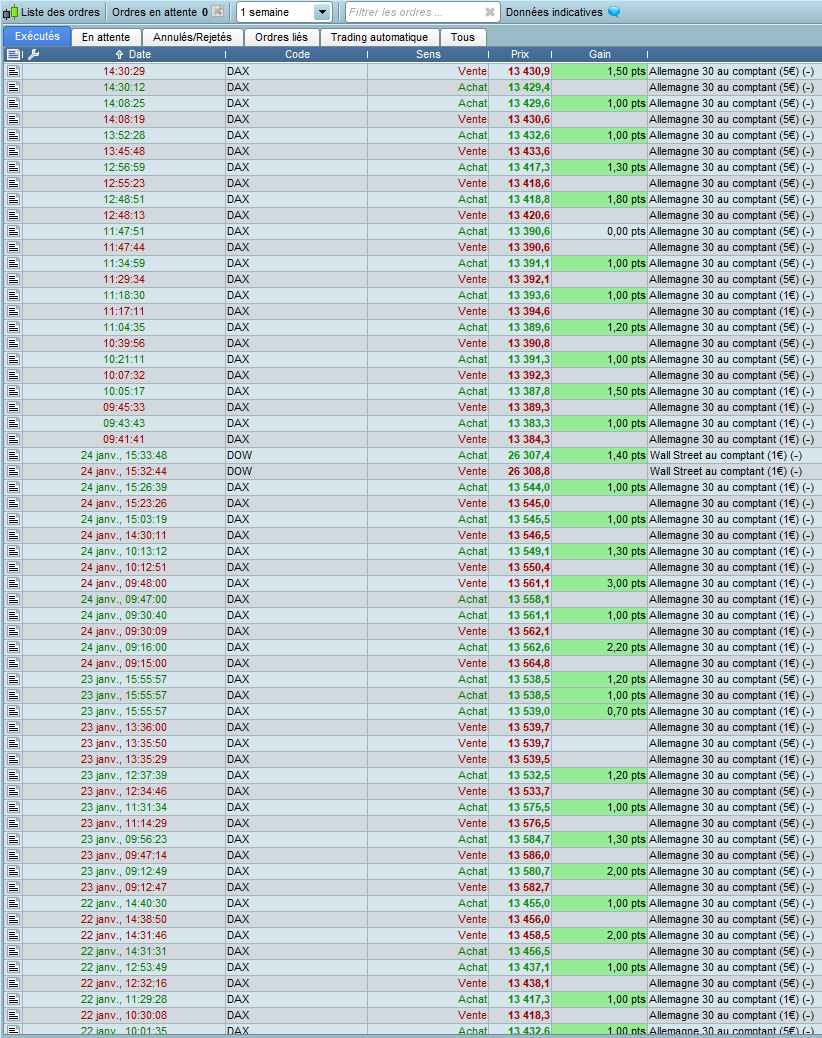Switch to the Exécutés tab
This screenshot has width=822, height=1038.
pyautogui.click(x=37, y=36)
